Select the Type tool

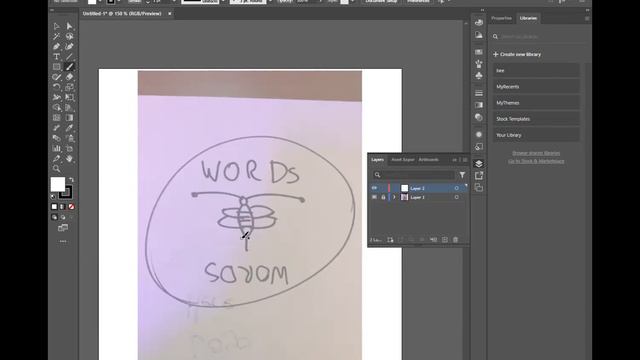pos(57,57)
